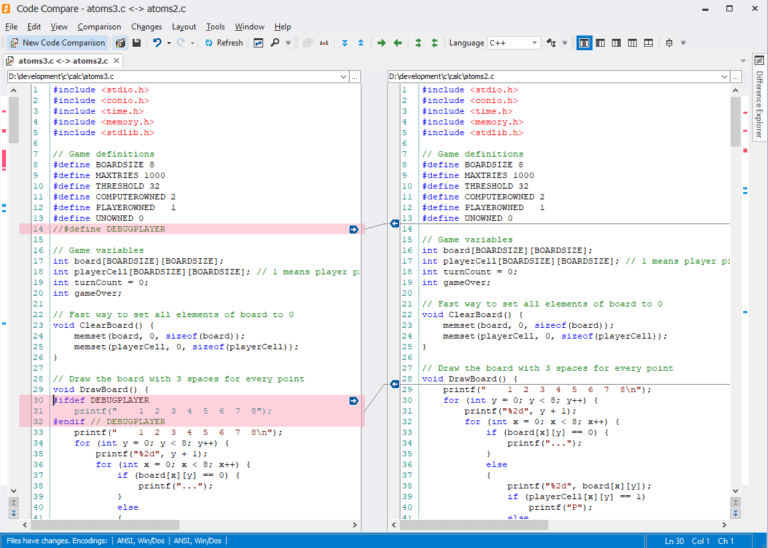The height and width of the screenshot is (548, 768).
Task: Open the folder comparison icon in toolbar
Action: tap(120, 43)
